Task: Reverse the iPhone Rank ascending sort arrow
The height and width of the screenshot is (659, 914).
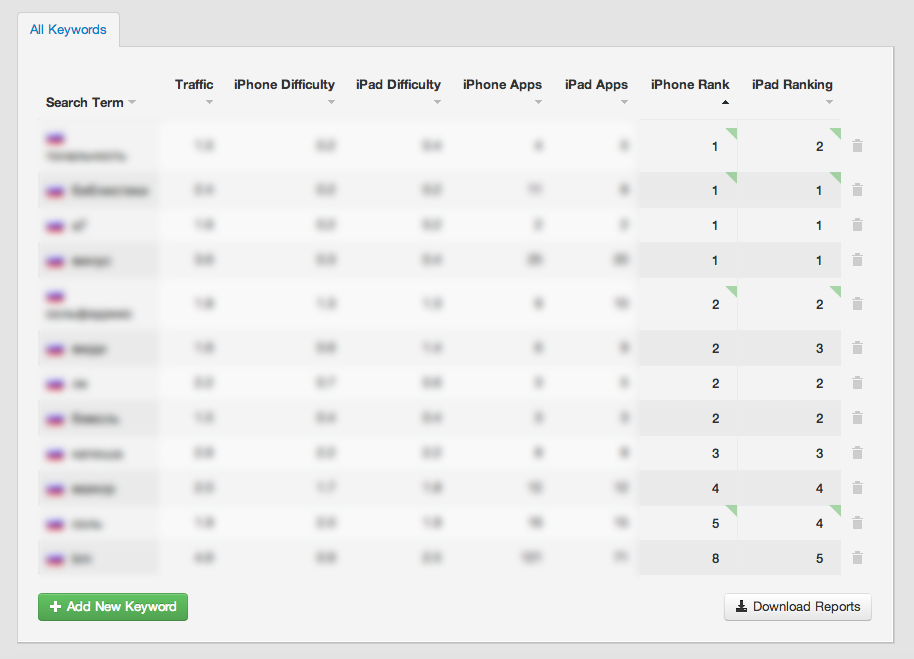Action: tap(725, 102)
